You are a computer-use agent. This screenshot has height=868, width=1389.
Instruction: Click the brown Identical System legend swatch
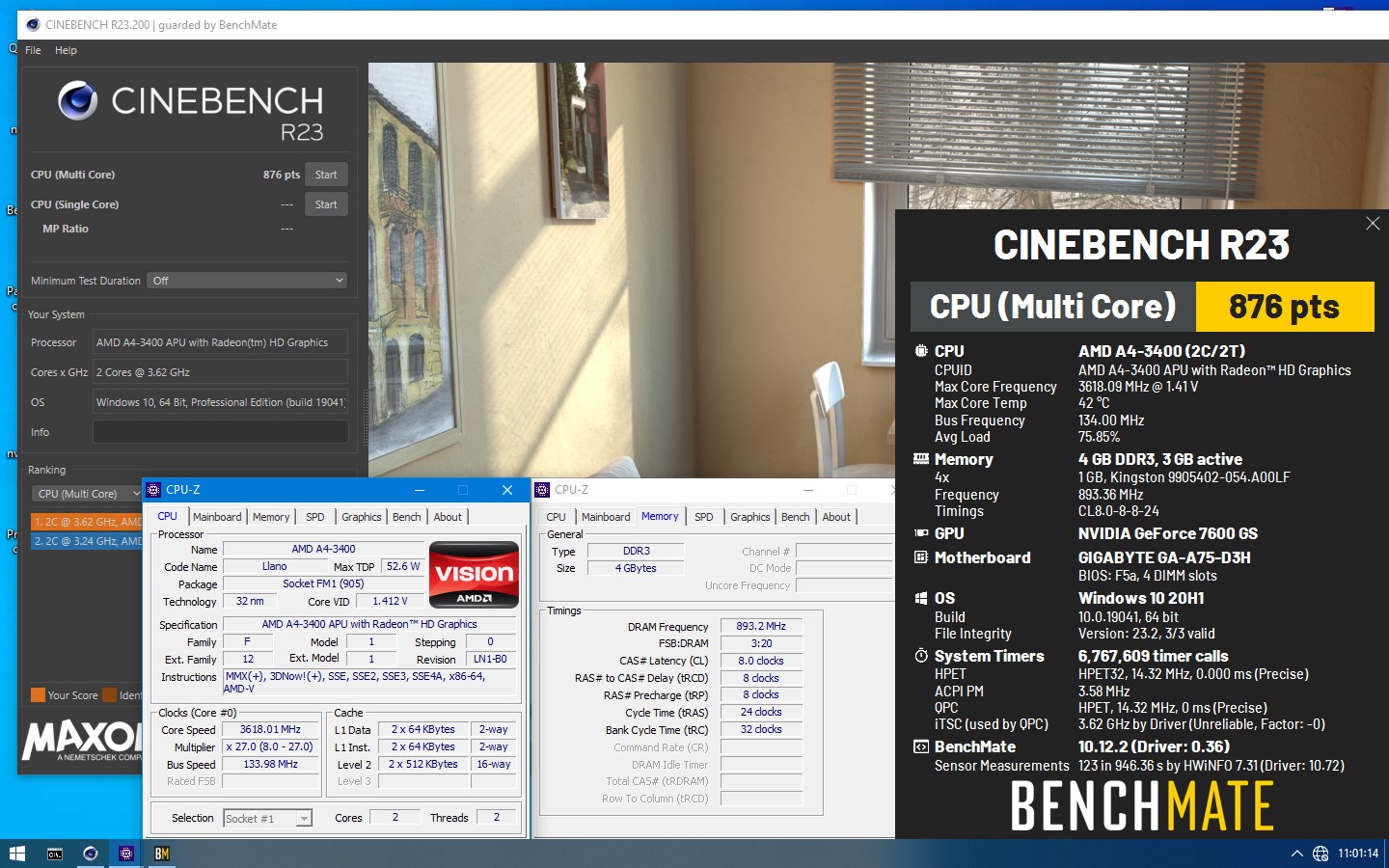point(109,695)
